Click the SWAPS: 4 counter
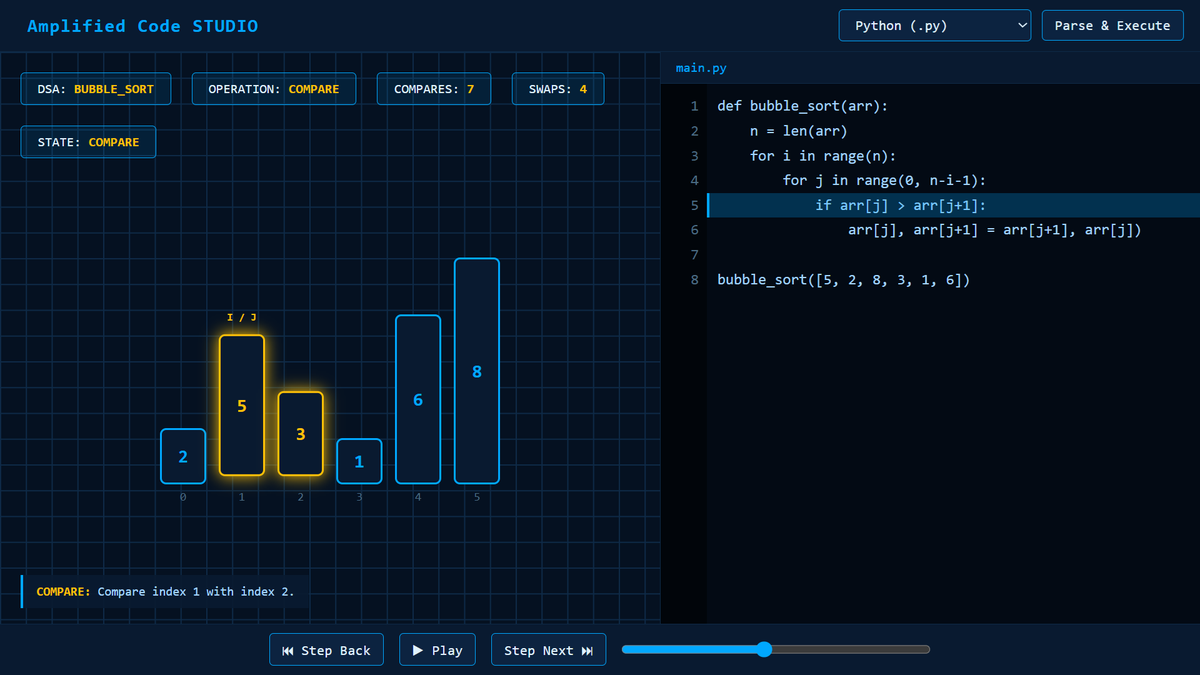1200x675 pixels. point(558,89)
